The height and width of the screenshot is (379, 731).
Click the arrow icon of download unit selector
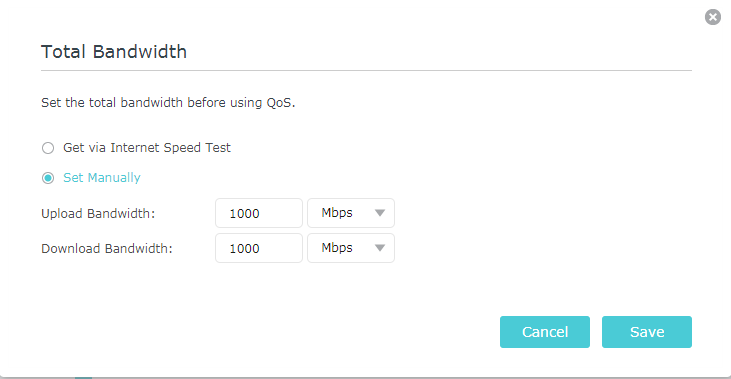click(x=380, y=248)
